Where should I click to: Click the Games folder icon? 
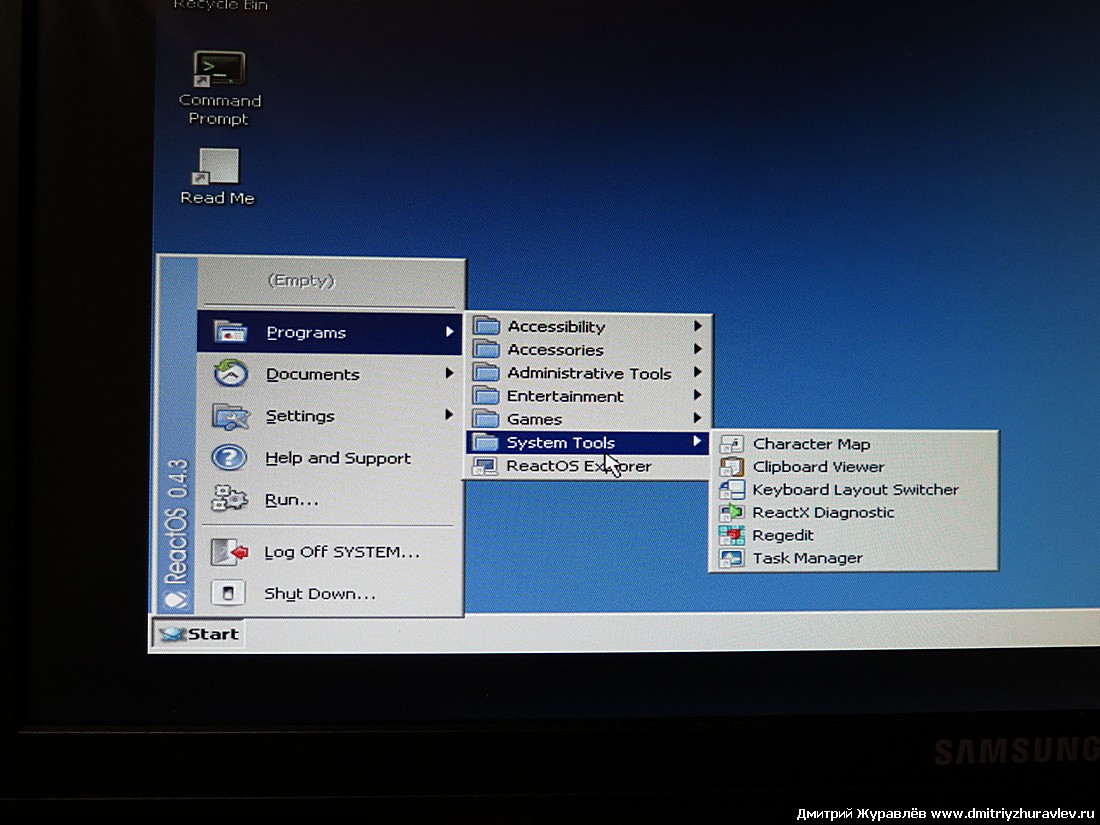[x=485, y=418]
